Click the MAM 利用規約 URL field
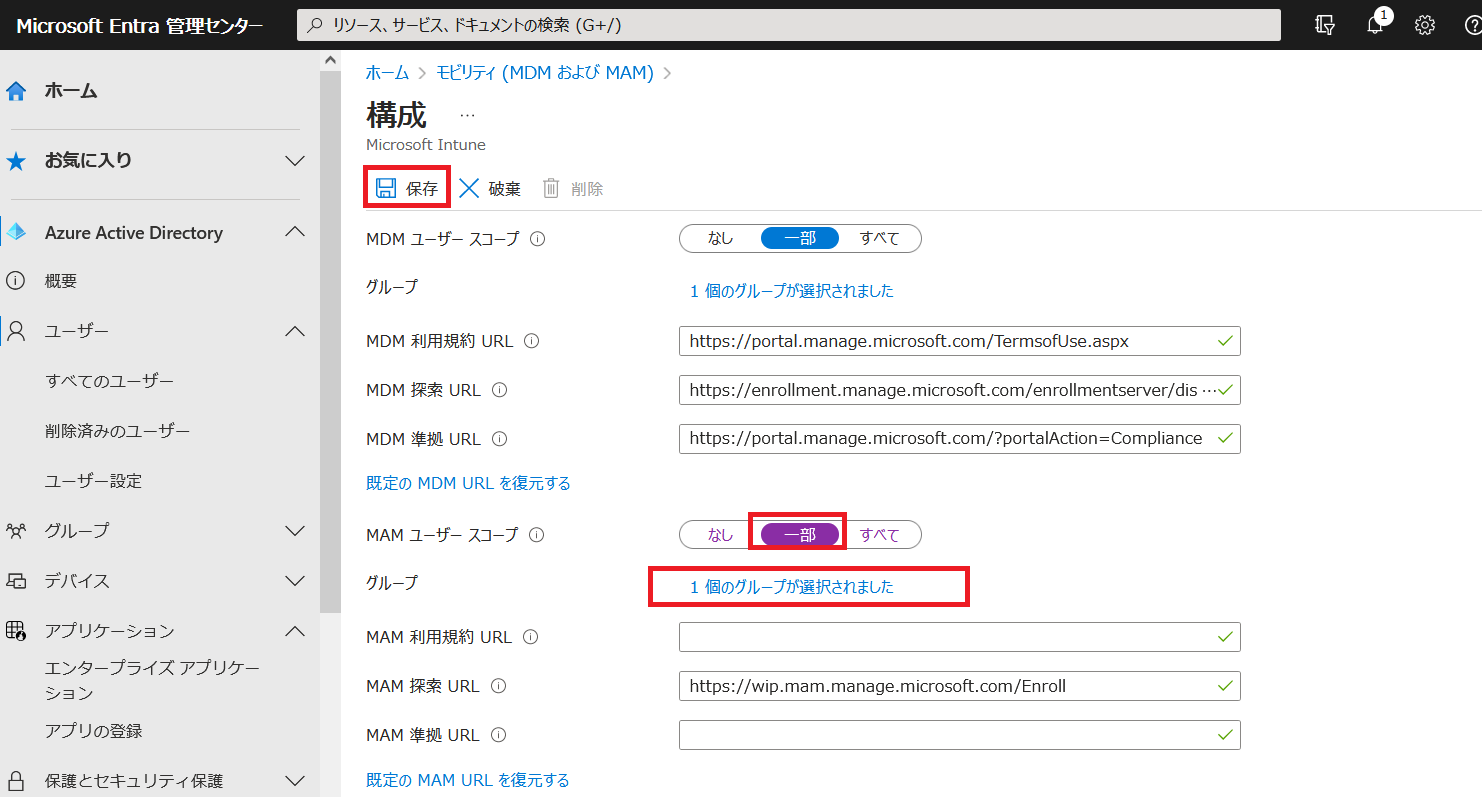The height and width of the screenshot is (797, 1482). [x=960, y=637]
